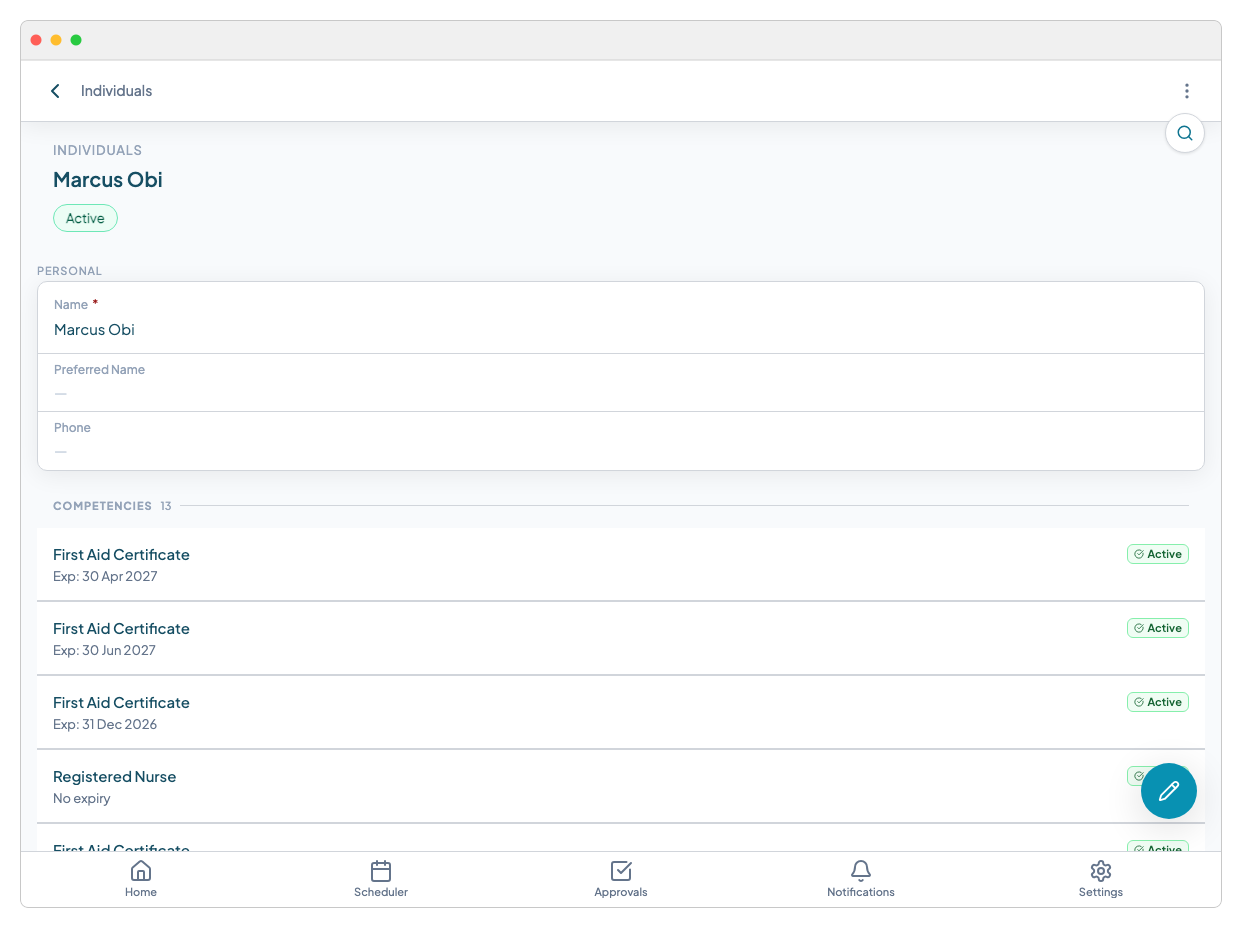This screenshot has width=1242, height=928.
Task: Click the Scheduler calendar icon
Action: click(381, 870)
